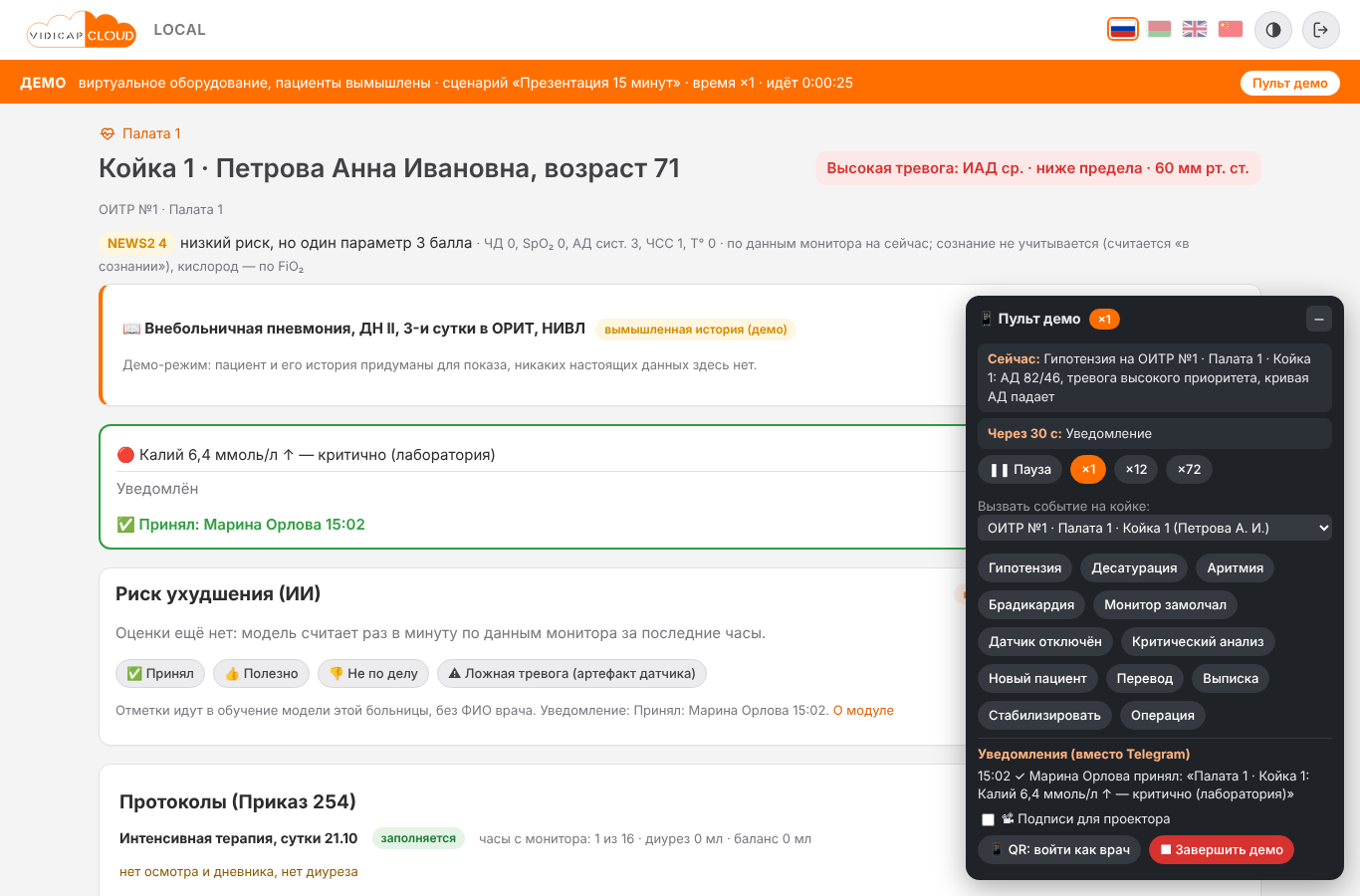Toggle dark/light contrast theme button

[x=1273, y=30]
